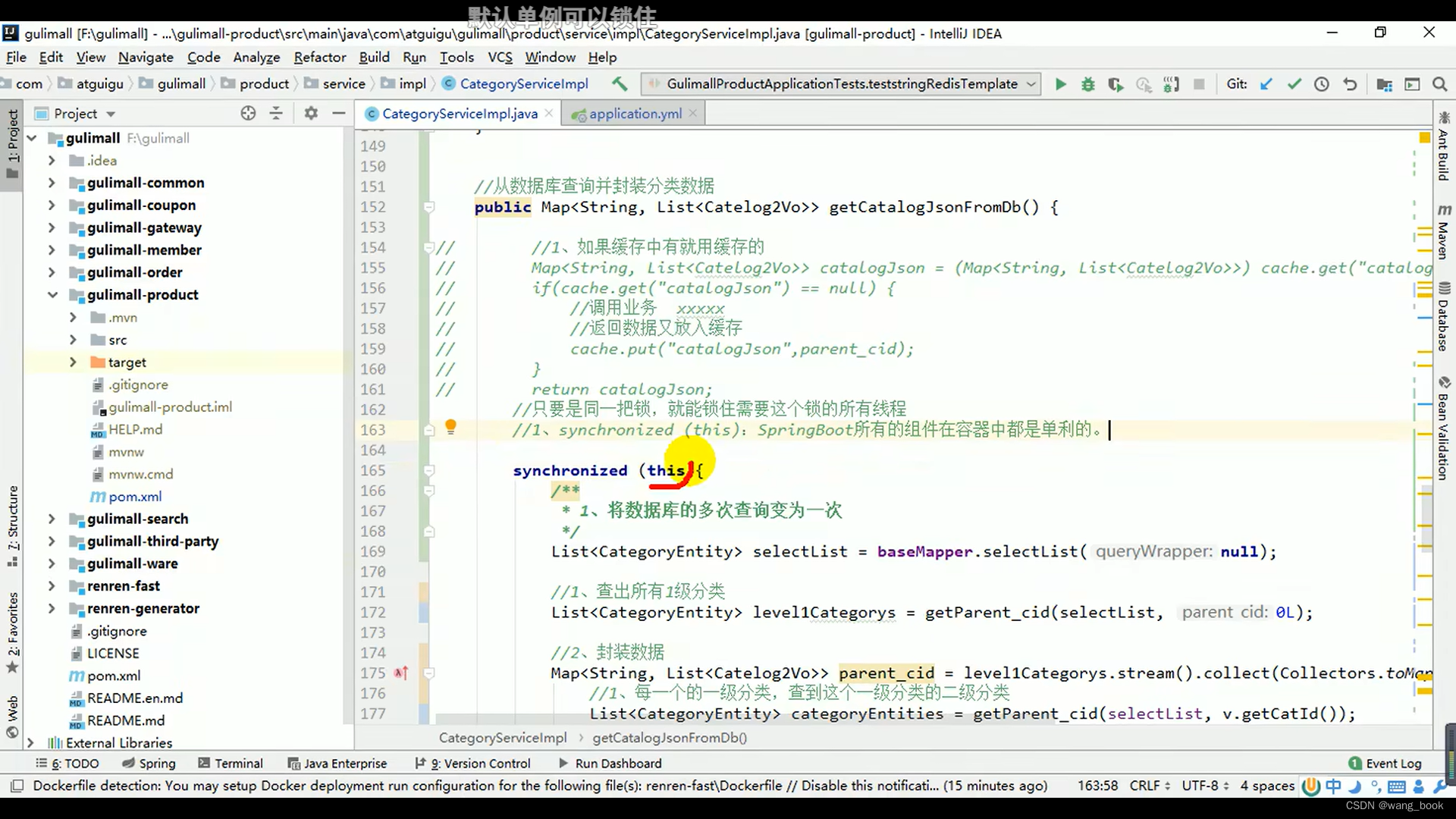Click the Run button to execute
The image size is (1456, 819).
[x=1060, y=84]
